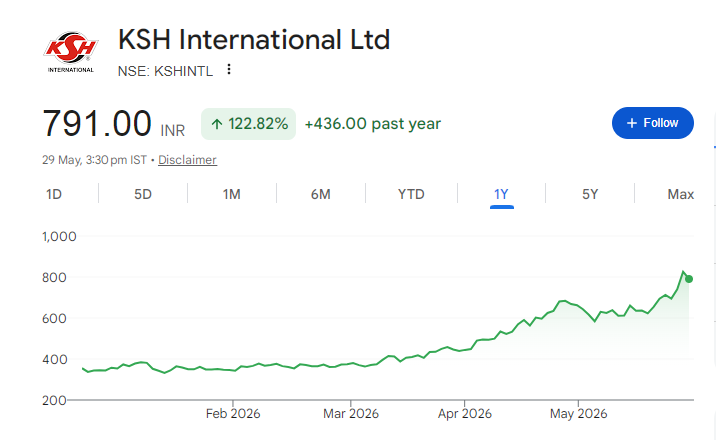Click the 122.82% gain badge
Viewport: 716px width, 440px height.
(x=248, y=124)
